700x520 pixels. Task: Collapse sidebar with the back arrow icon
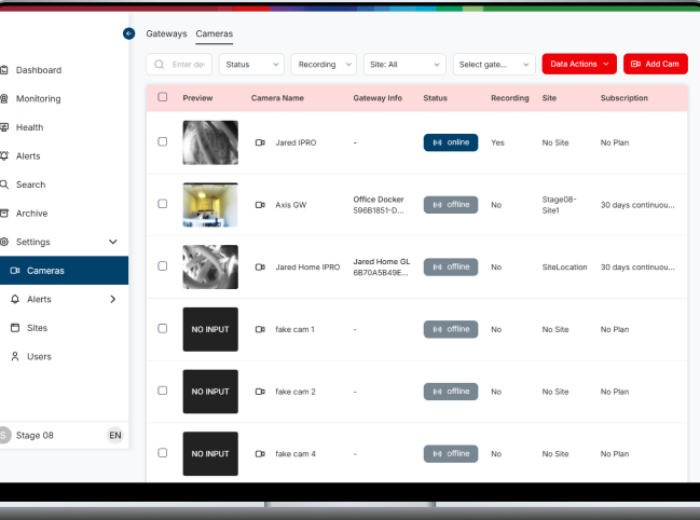129,34
